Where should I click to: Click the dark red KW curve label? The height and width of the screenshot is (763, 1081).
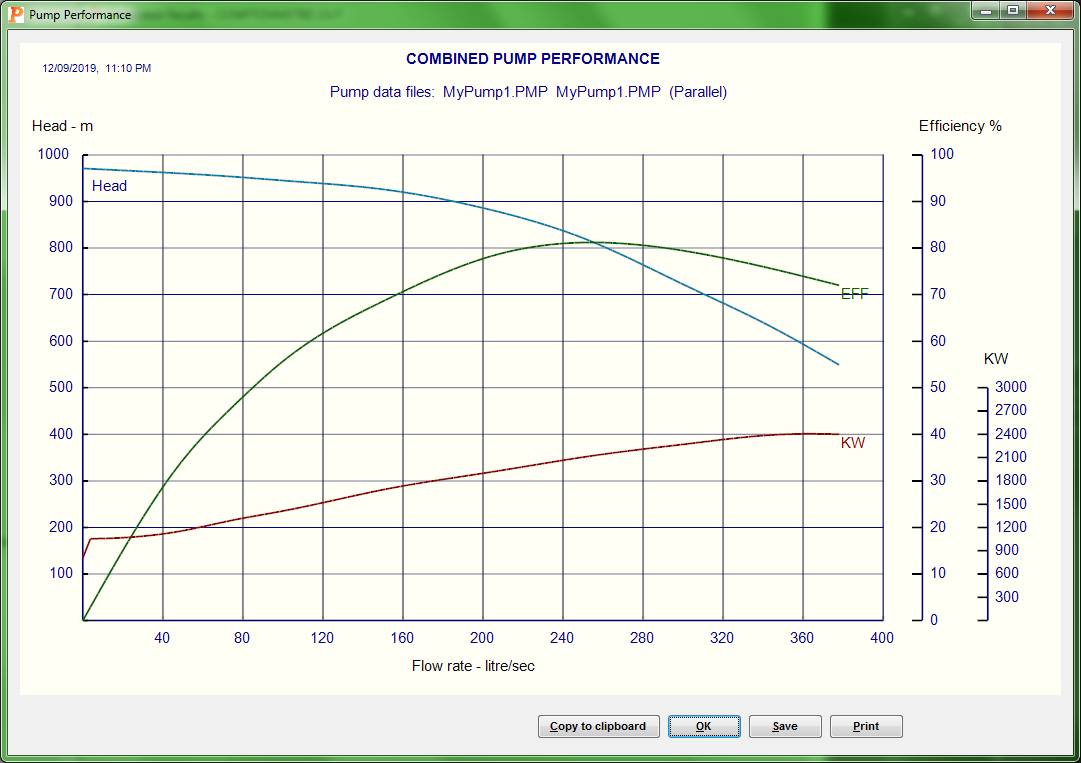click(x=851, y=443)
